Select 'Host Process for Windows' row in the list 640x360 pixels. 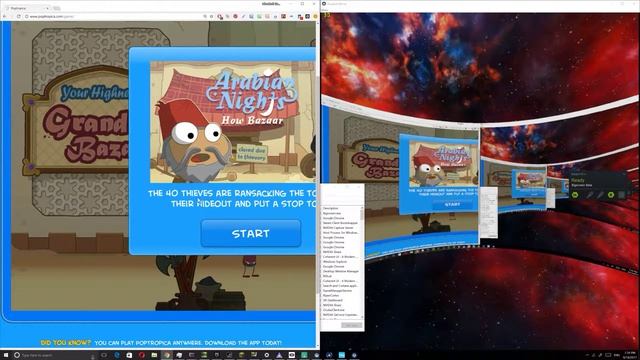point(341,233)
